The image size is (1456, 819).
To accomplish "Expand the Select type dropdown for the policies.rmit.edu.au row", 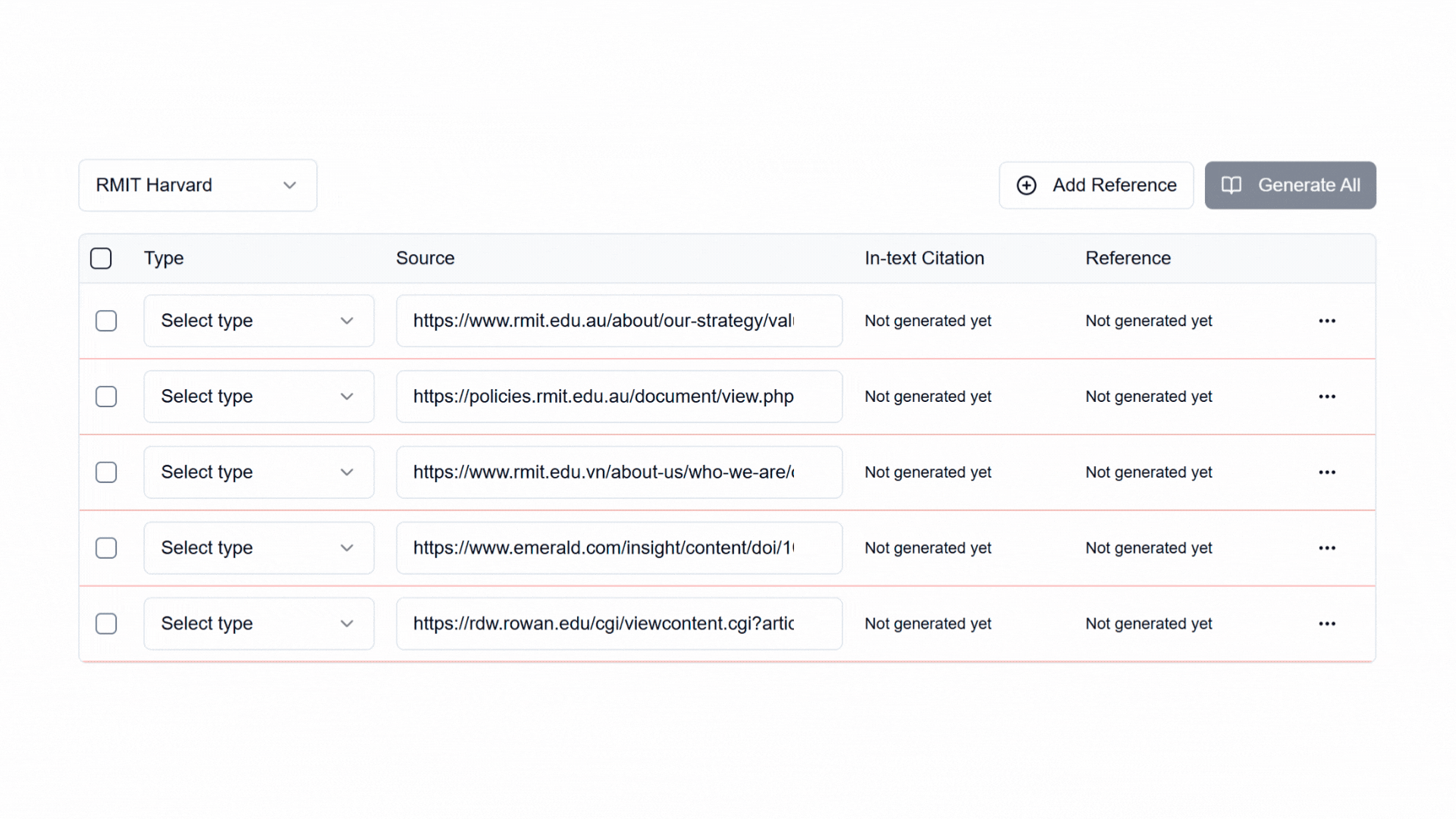I will pyautogui.click(x=259, y=397).
